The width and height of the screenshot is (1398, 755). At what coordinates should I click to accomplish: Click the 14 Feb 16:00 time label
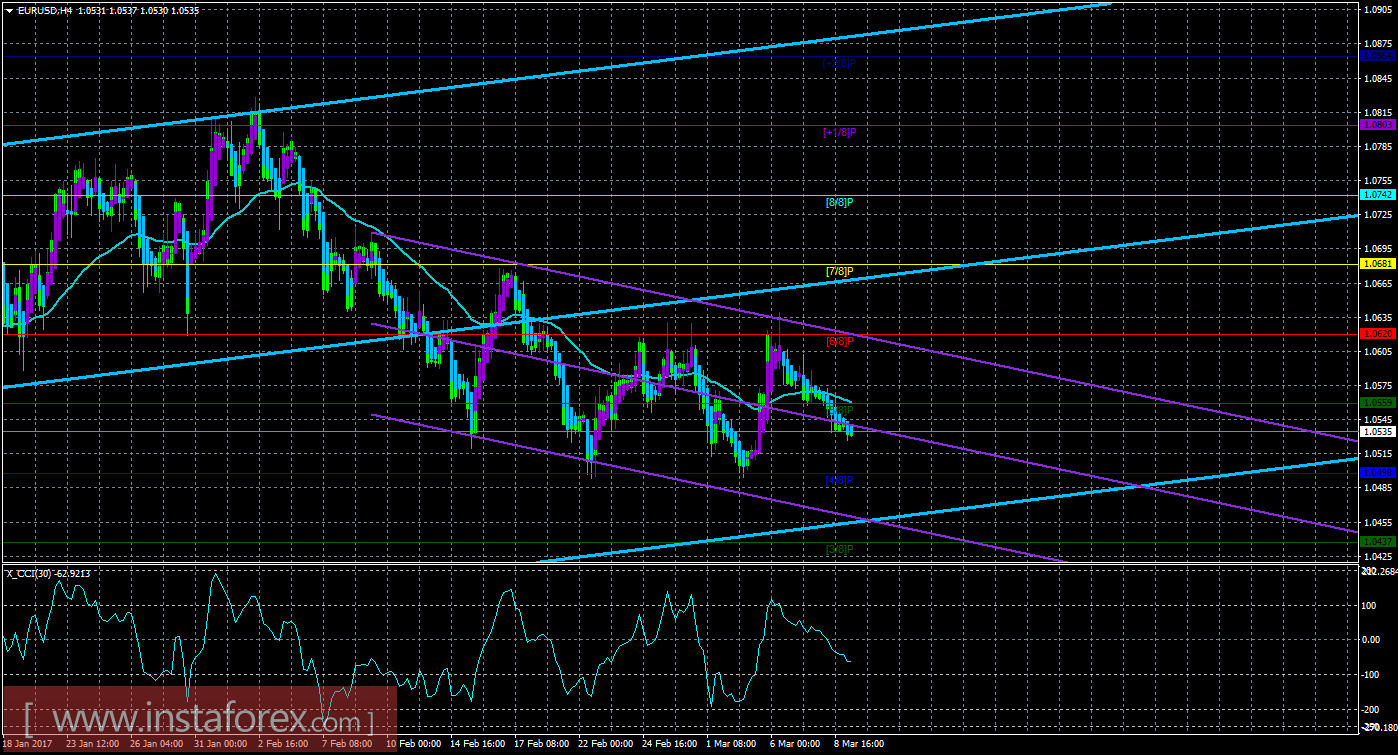477,744
